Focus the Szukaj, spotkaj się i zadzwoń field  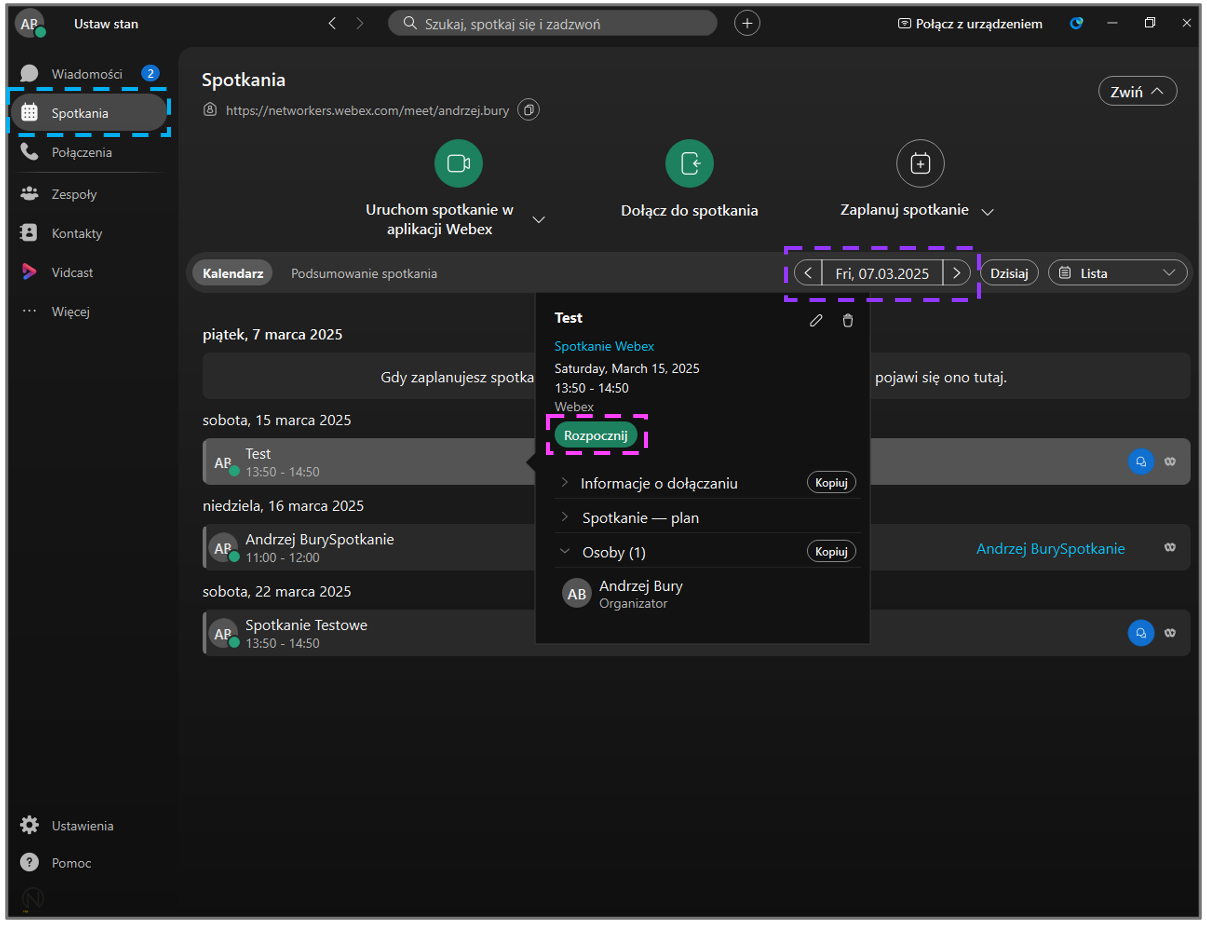click(552, 23)
